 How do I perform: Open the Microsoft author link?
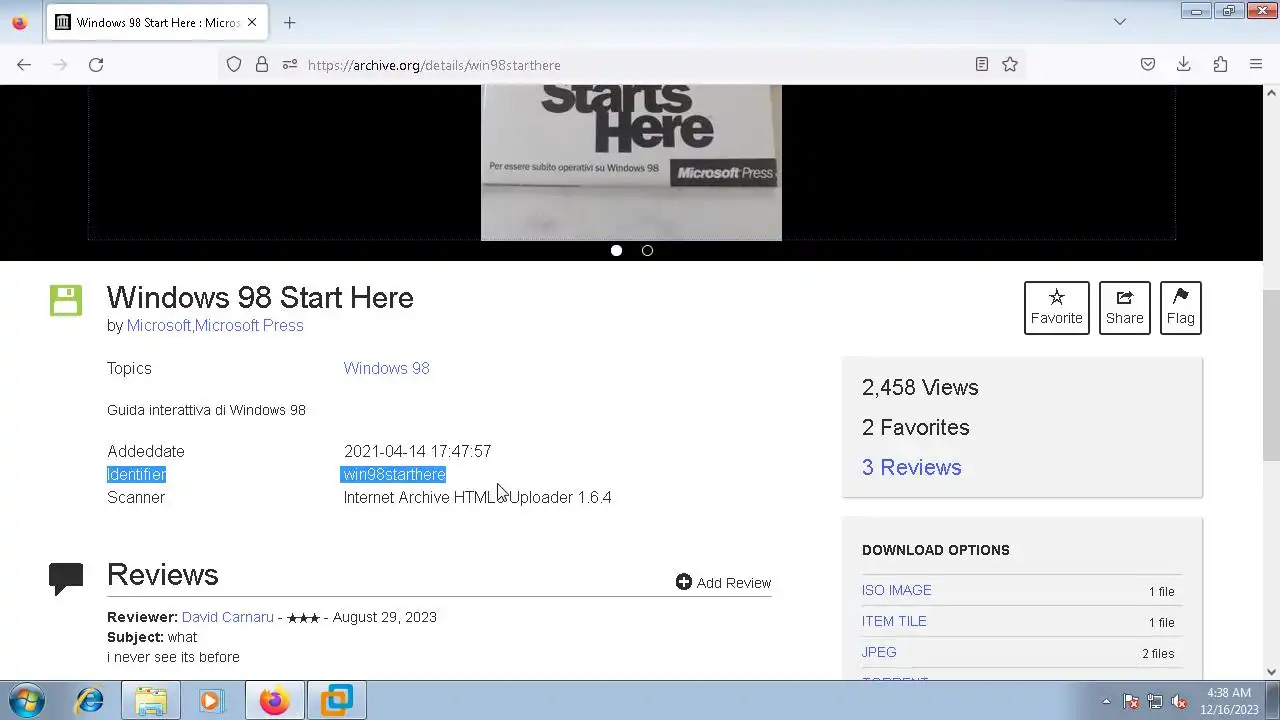(x=158, y=325)
